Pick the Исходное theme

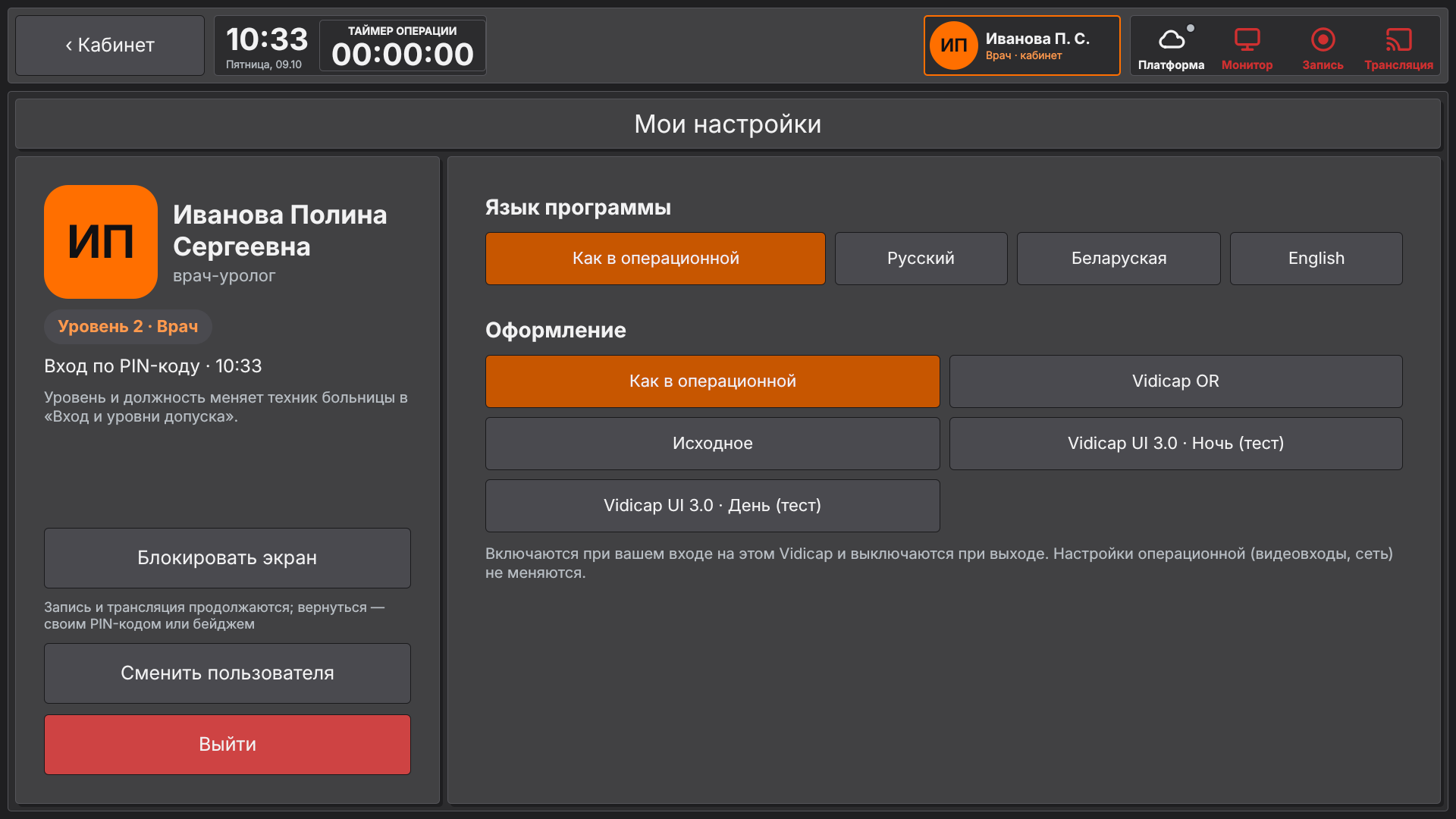(x=712, y=444)
